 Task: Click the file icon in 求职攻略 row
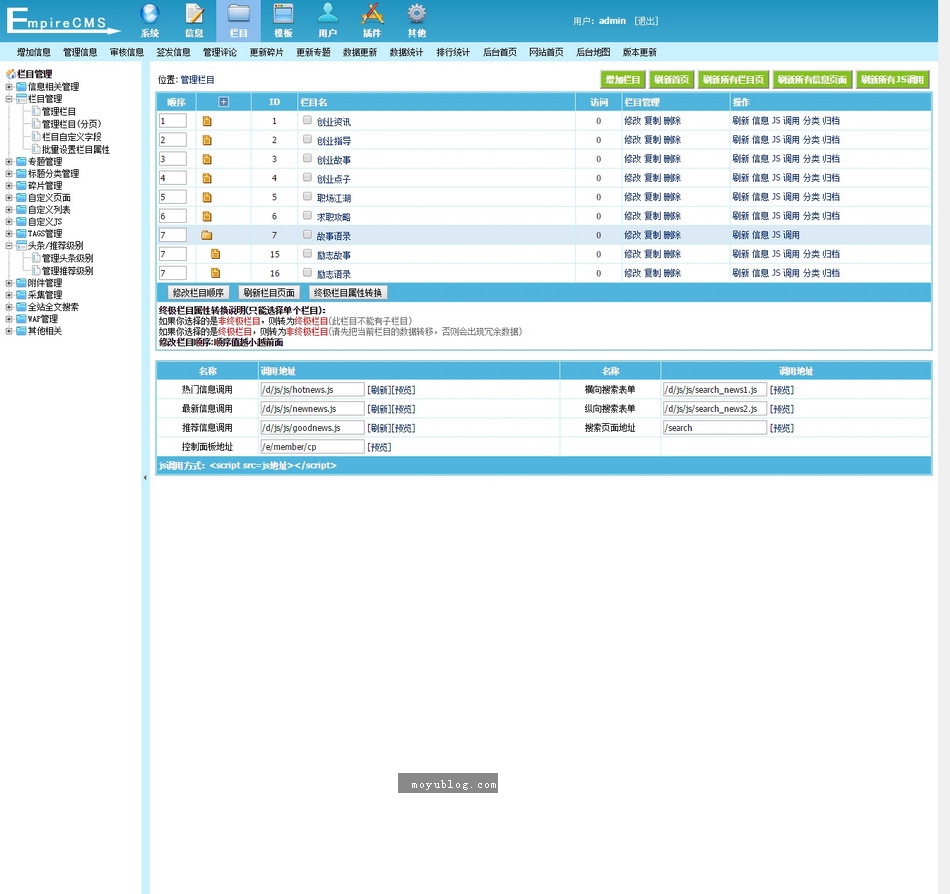207,216
